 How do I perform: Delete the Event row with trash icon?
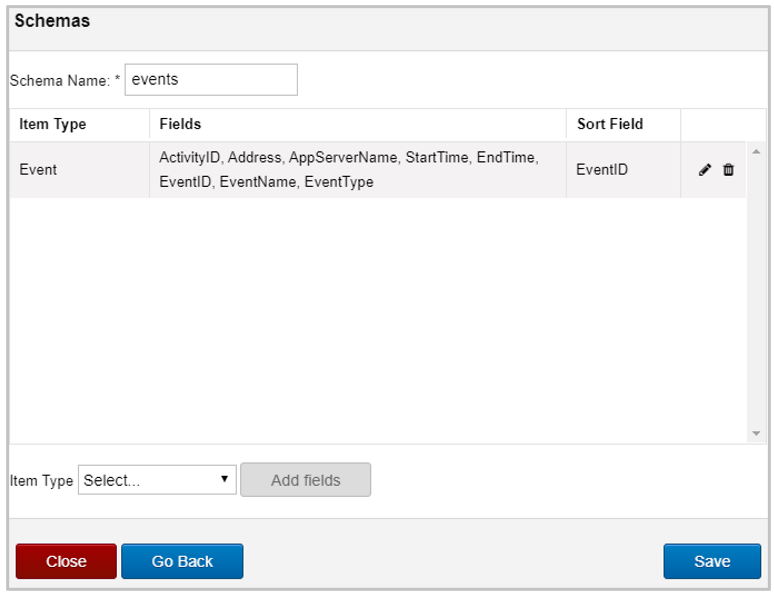click(728, 170)
